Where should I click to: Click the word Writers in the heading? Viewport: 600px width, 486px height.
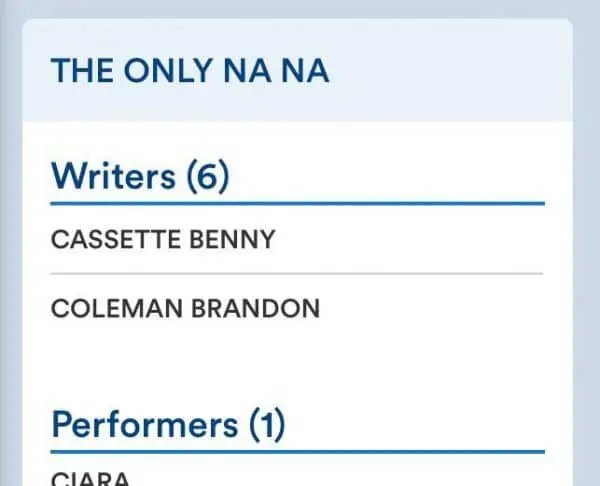113,177
